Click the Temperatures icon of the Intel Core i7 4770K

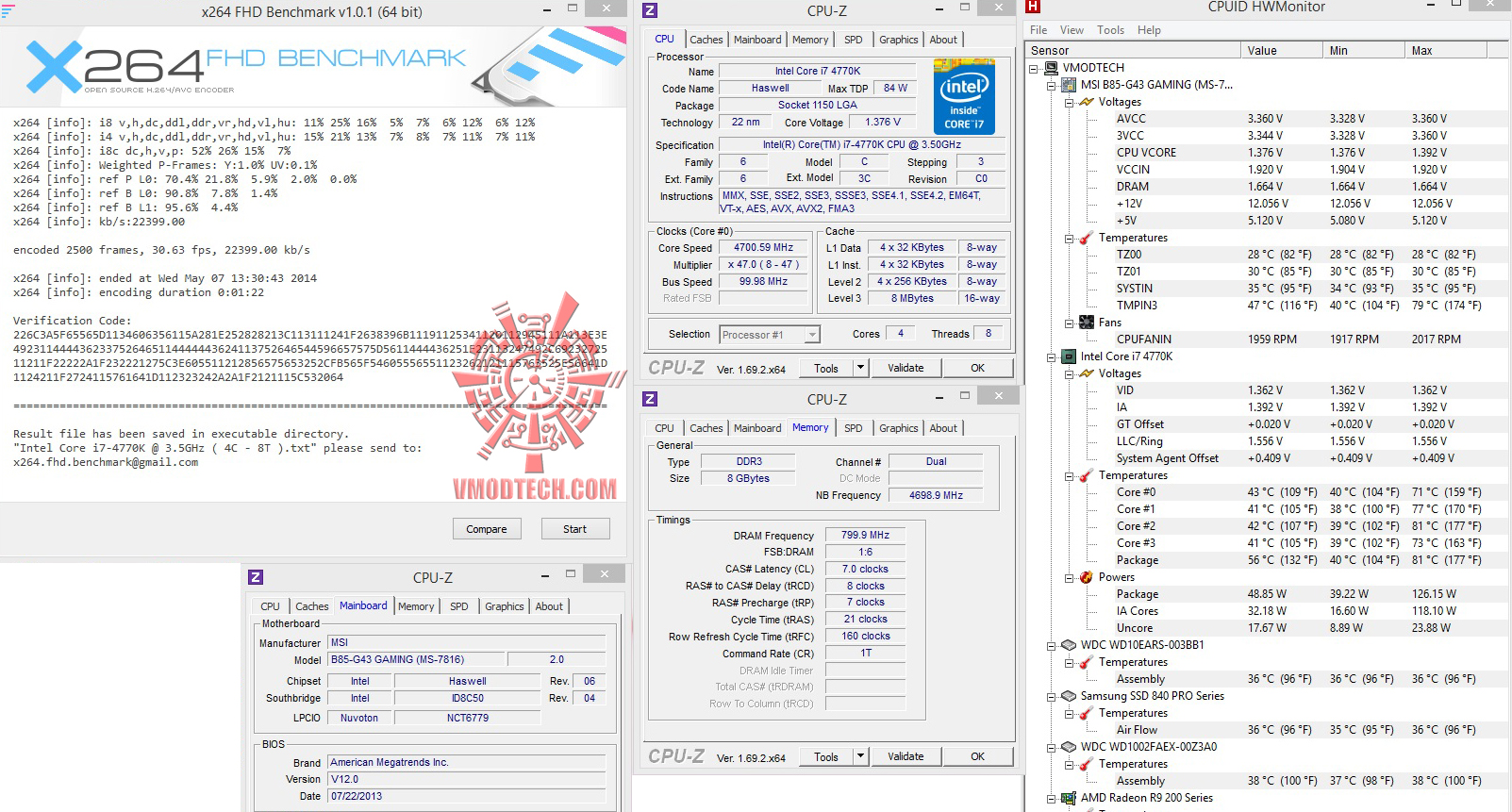click(1087, 475)
